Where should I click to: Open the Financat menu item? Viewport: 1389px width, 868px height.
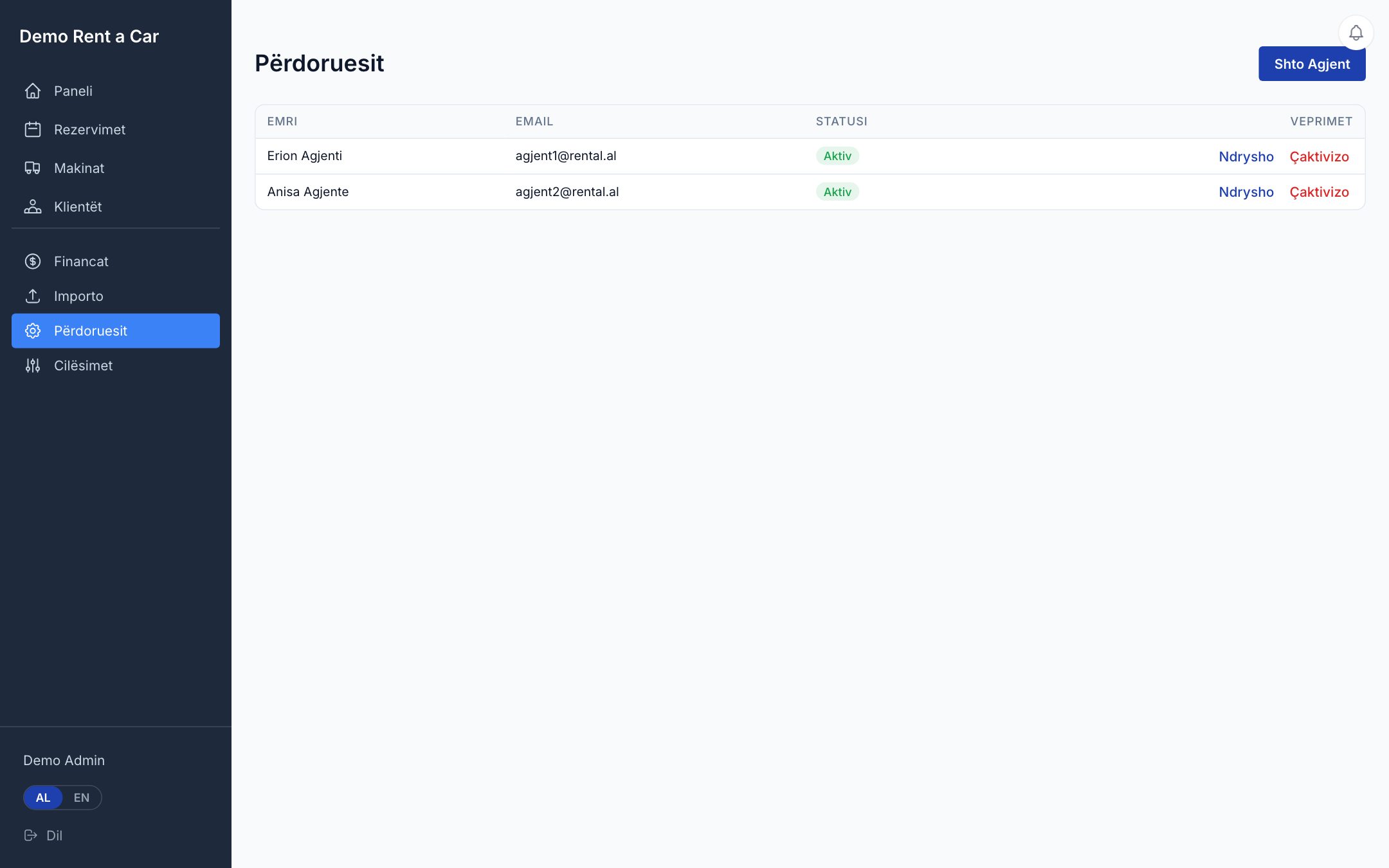[x=116, y=261]
